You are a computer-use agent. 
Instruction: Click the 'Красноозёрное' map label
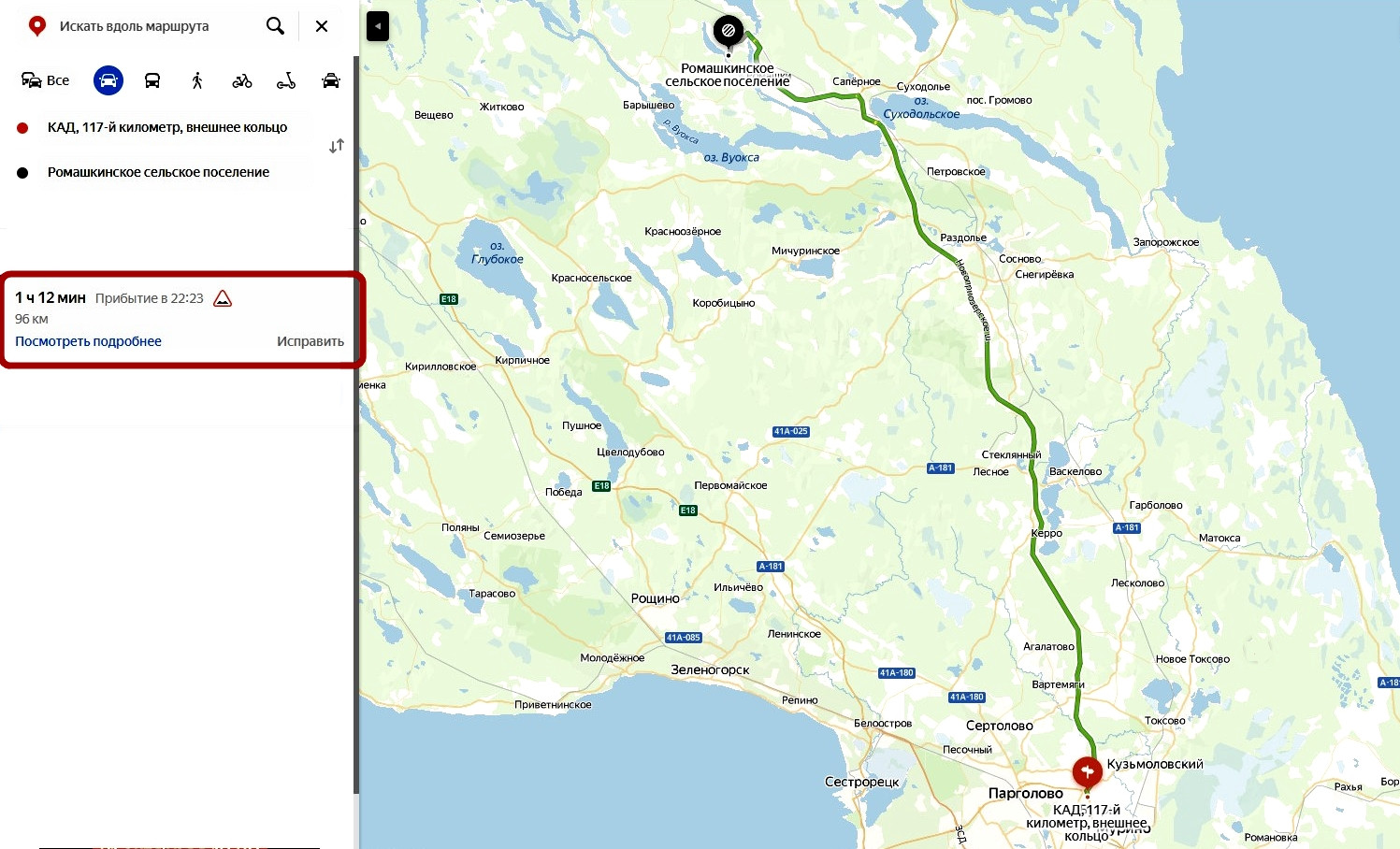683,231
